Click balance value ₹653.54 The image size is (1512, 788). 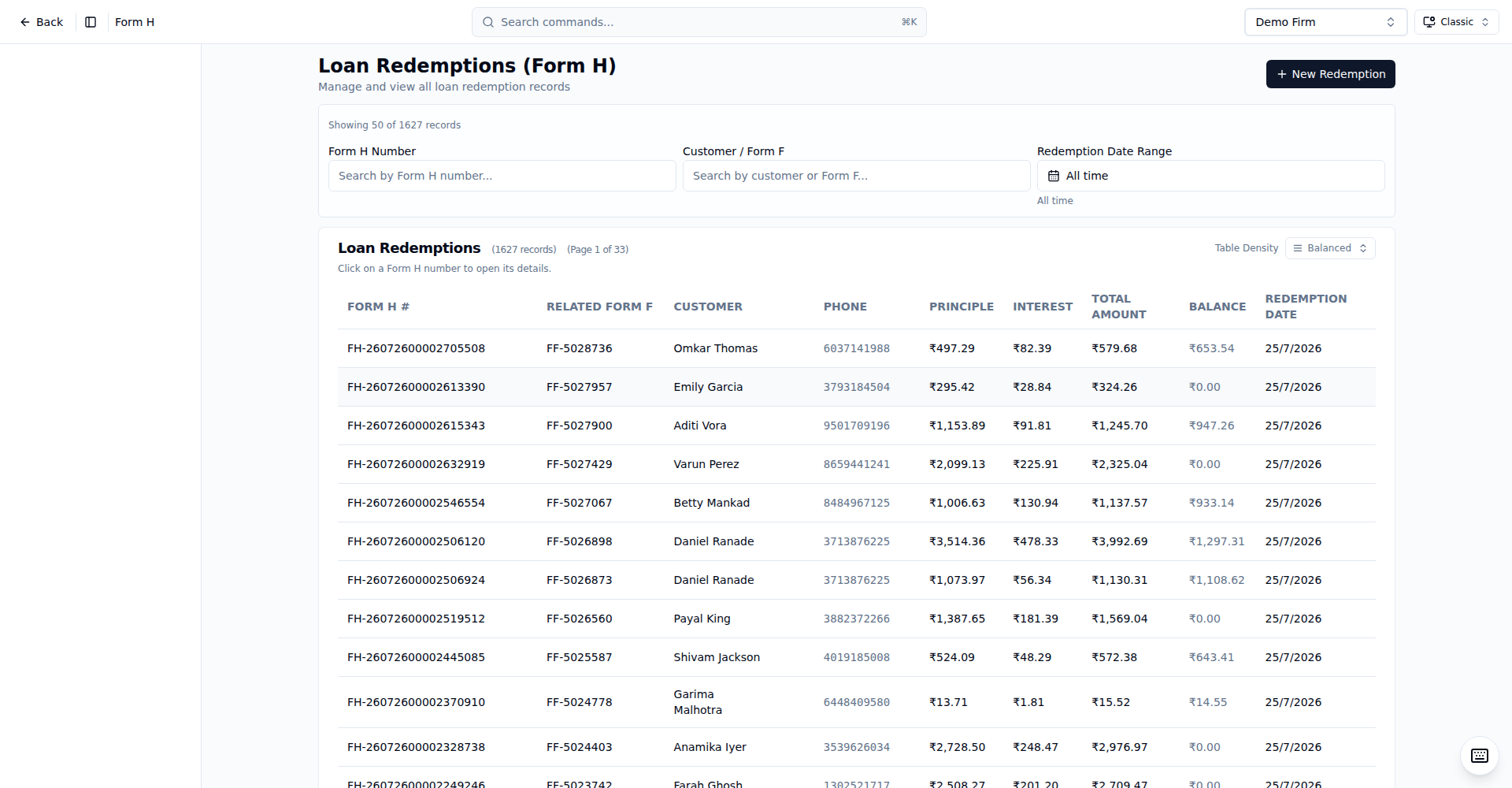tap(1211, 348)
